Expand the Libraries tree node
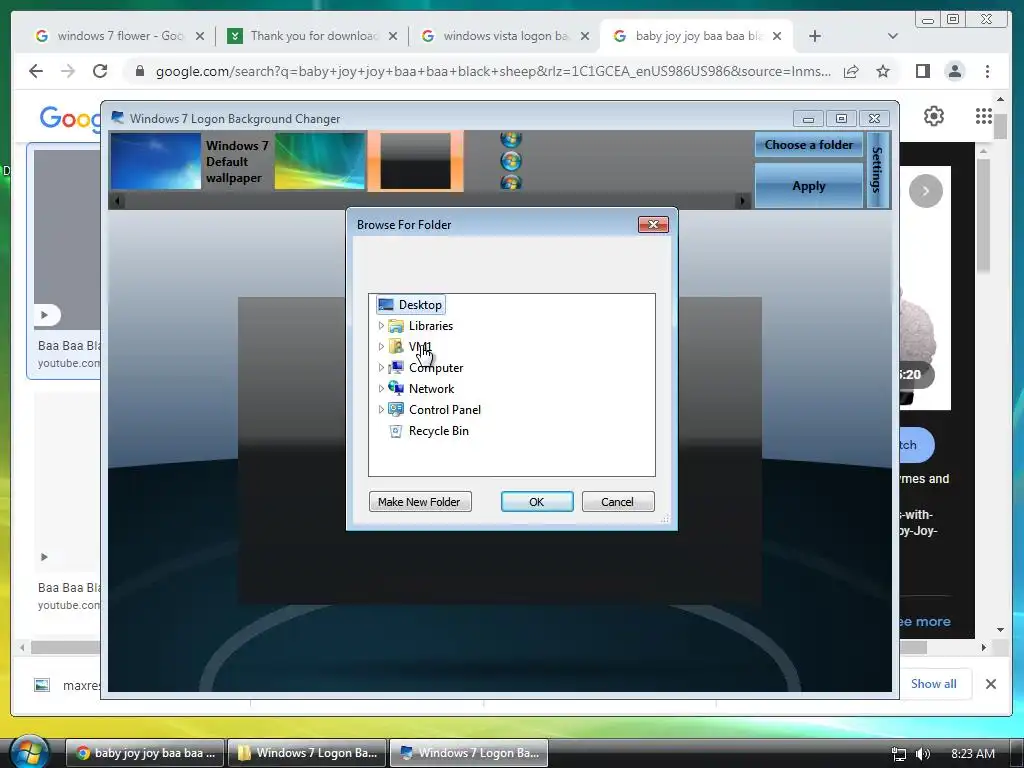 pyautogui.click(x=381, y=325)
